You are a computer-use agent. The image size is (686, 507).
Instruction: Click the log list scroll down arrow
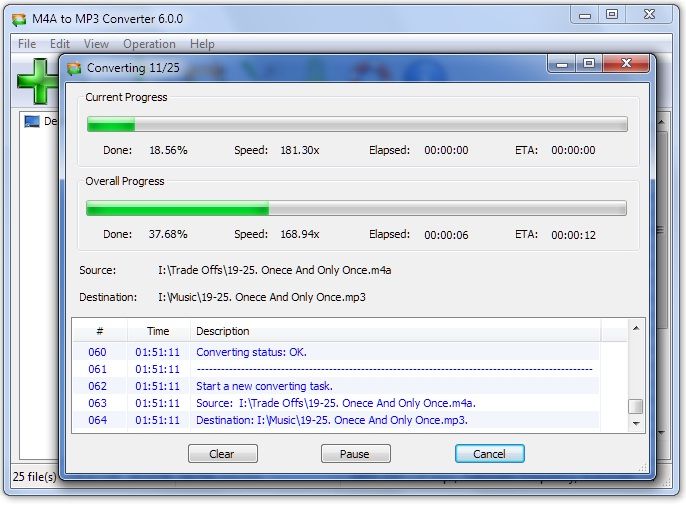[636, 423]
